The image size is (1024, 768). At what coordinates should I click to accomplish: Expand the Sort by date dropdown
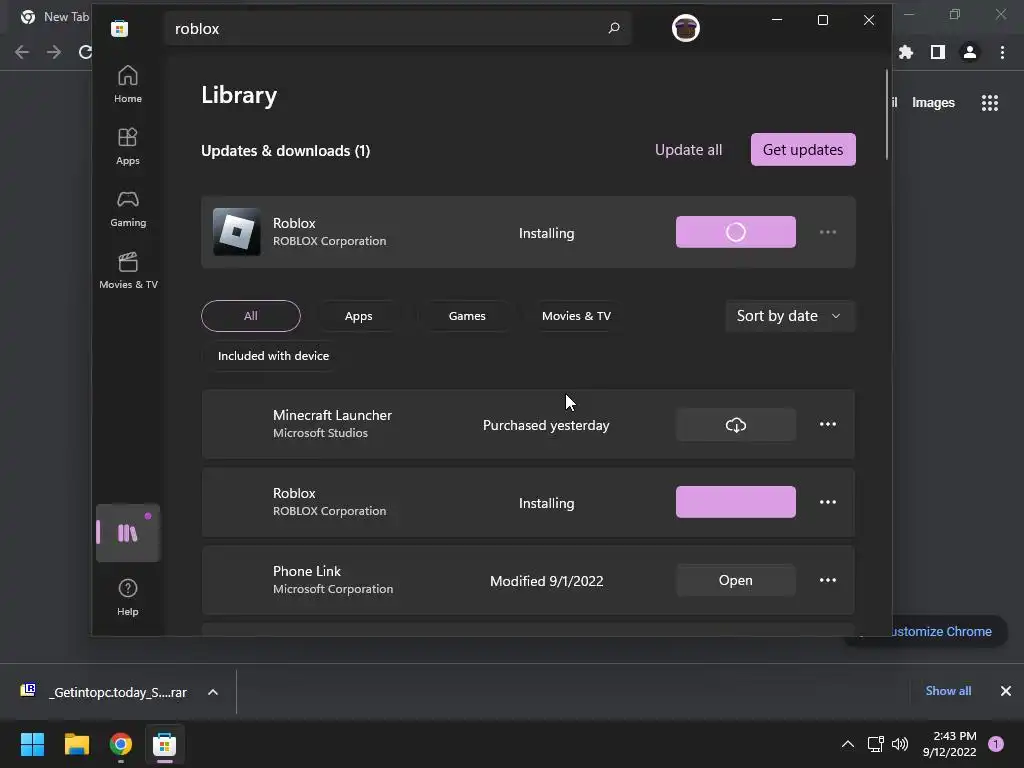(x=790, y=316)
